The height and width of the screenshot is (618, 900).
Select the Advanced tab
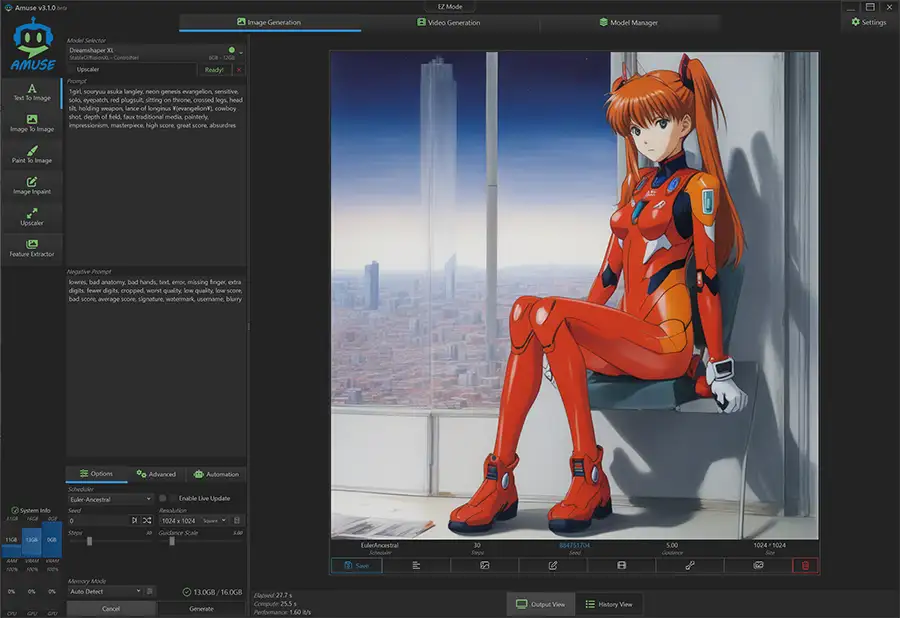[157, 474]
